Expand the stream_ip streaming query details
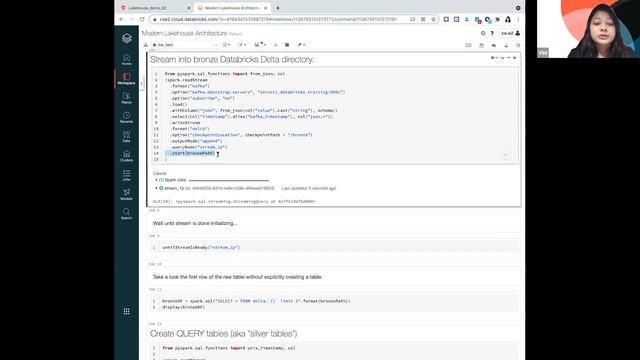The width and height of the screenshot is (640, 360). pos(156,188)
